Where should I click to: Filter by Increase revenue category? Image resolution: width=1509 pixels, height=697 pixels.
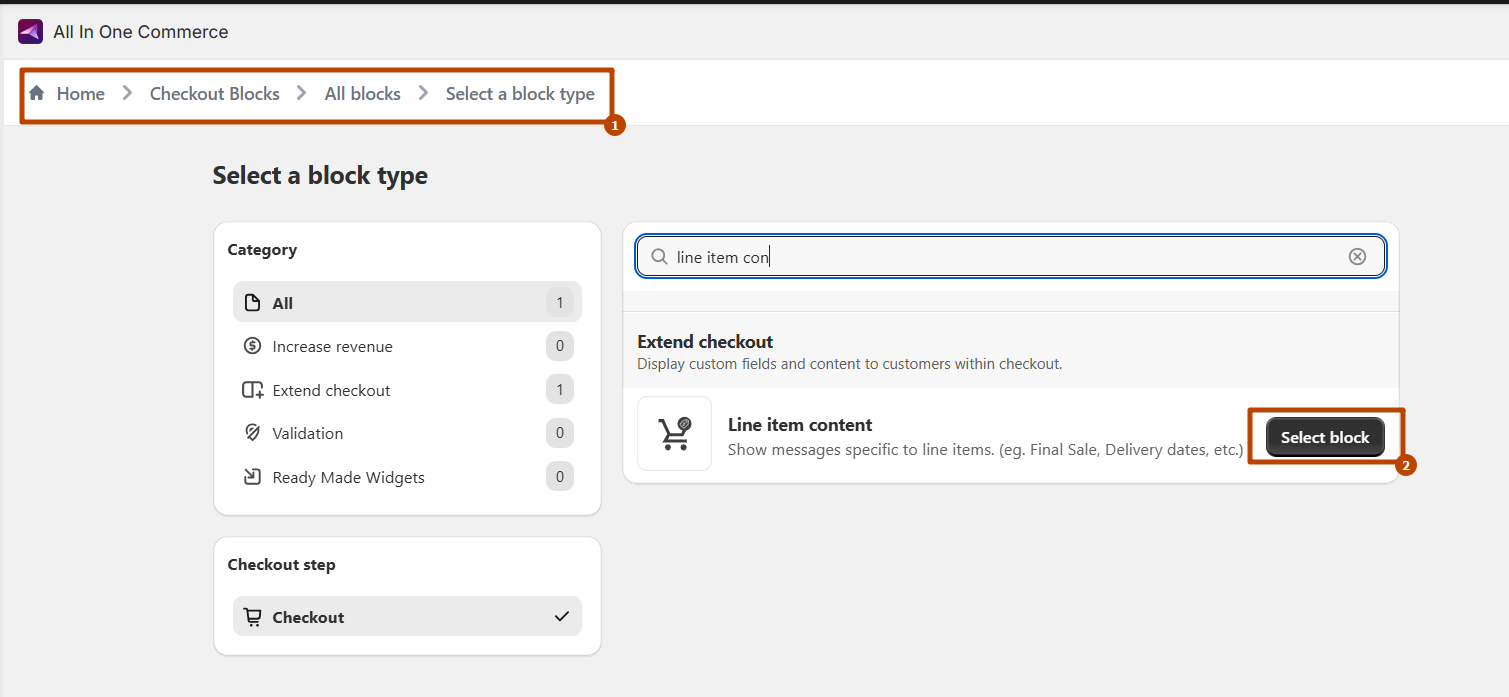(332, 346)
